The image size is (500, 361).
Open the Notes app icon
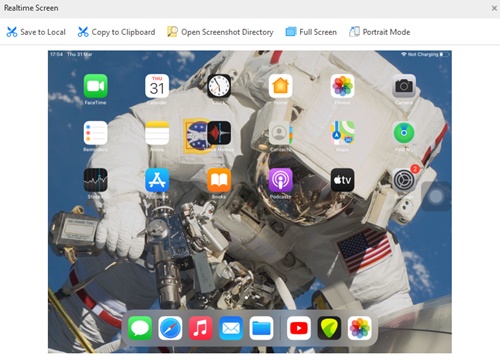coord(157,133)
